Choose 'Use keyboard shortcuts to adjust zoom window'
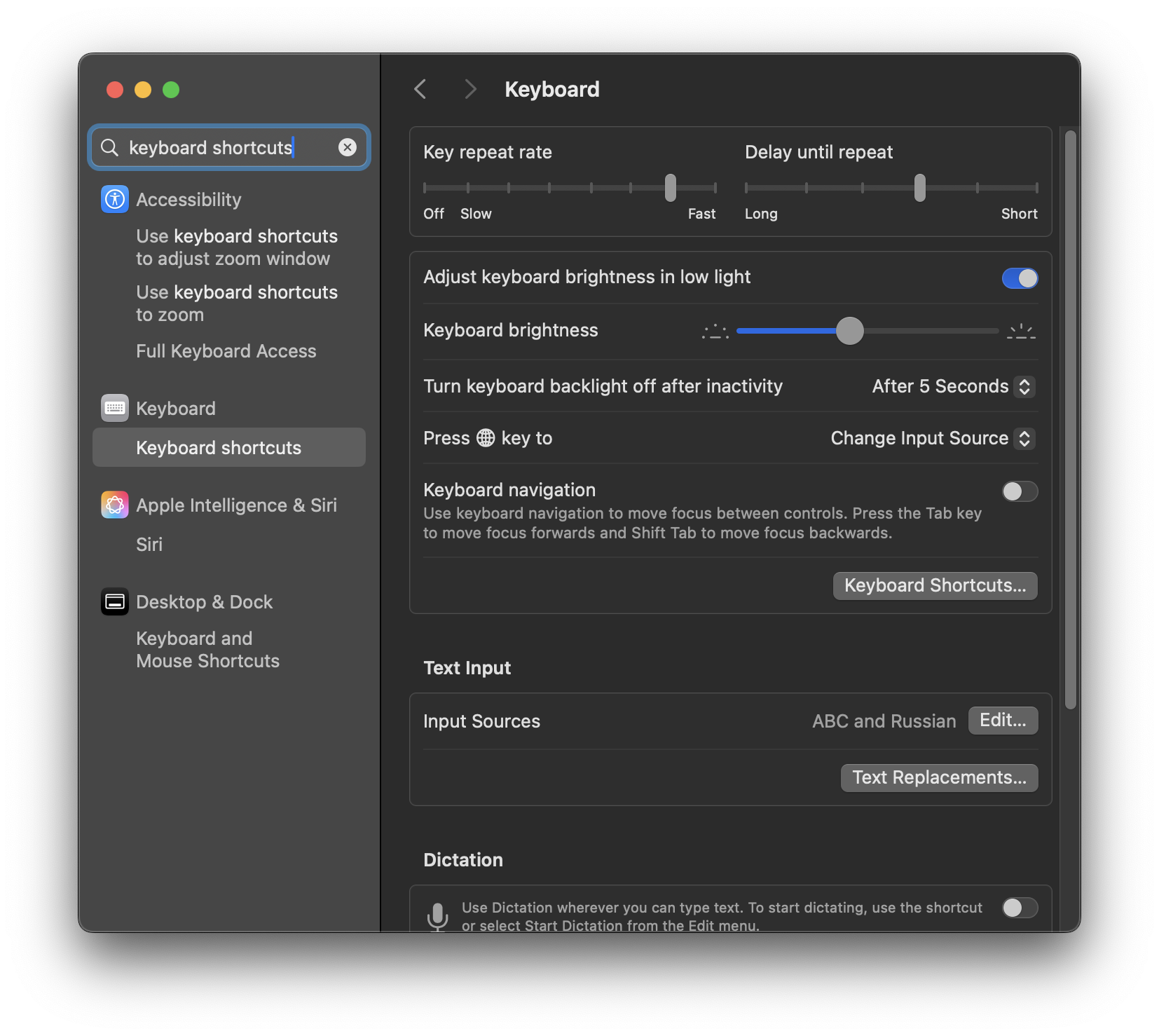Screen dimensions: 1159x1036 237,247
